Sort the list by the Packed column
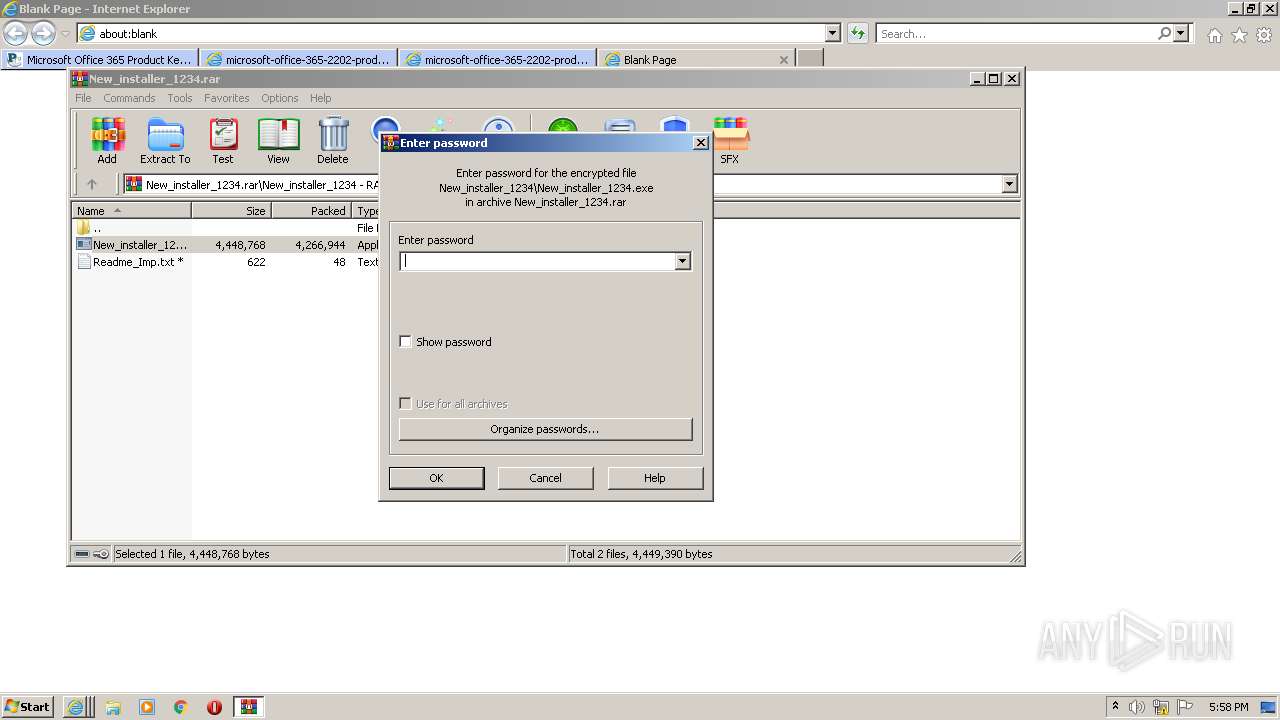The image size is (1280, 720). [x=311, y=211]
